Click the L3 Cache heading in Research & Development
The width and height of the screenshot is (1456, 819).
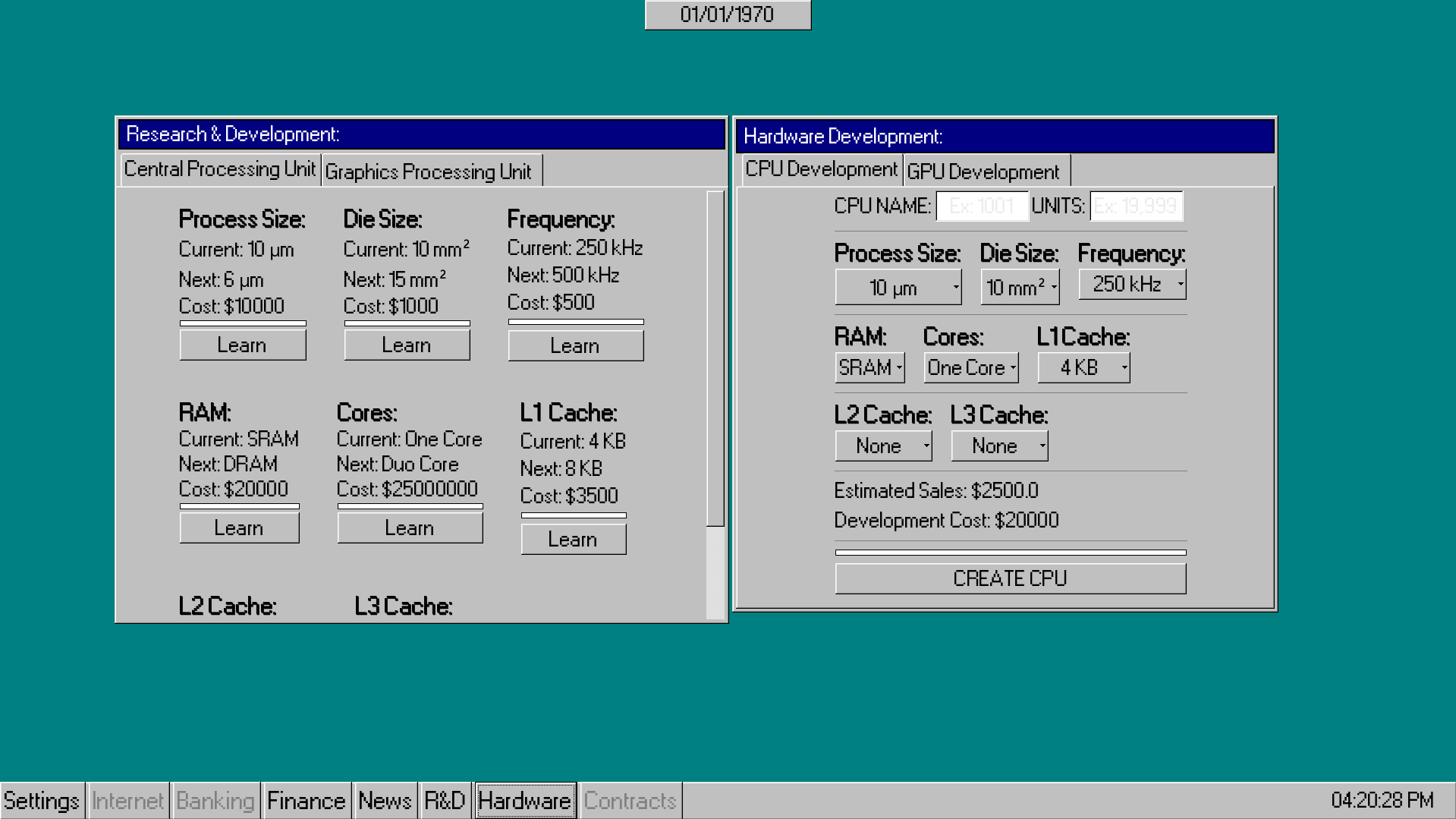click(403, 606)
